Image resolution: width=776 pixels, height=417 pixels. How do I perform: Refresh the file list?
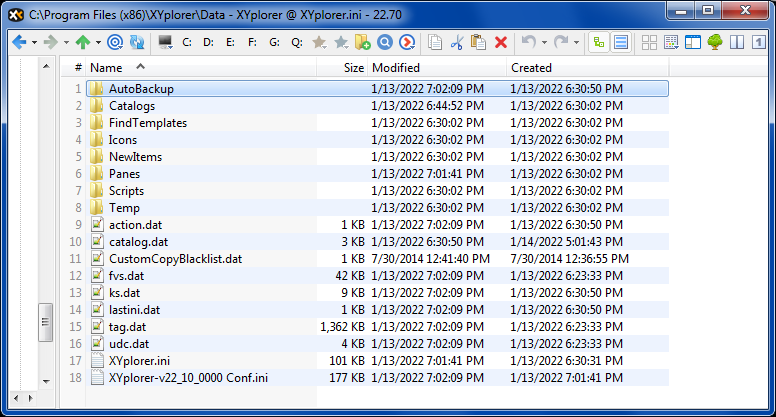[137, 42]
